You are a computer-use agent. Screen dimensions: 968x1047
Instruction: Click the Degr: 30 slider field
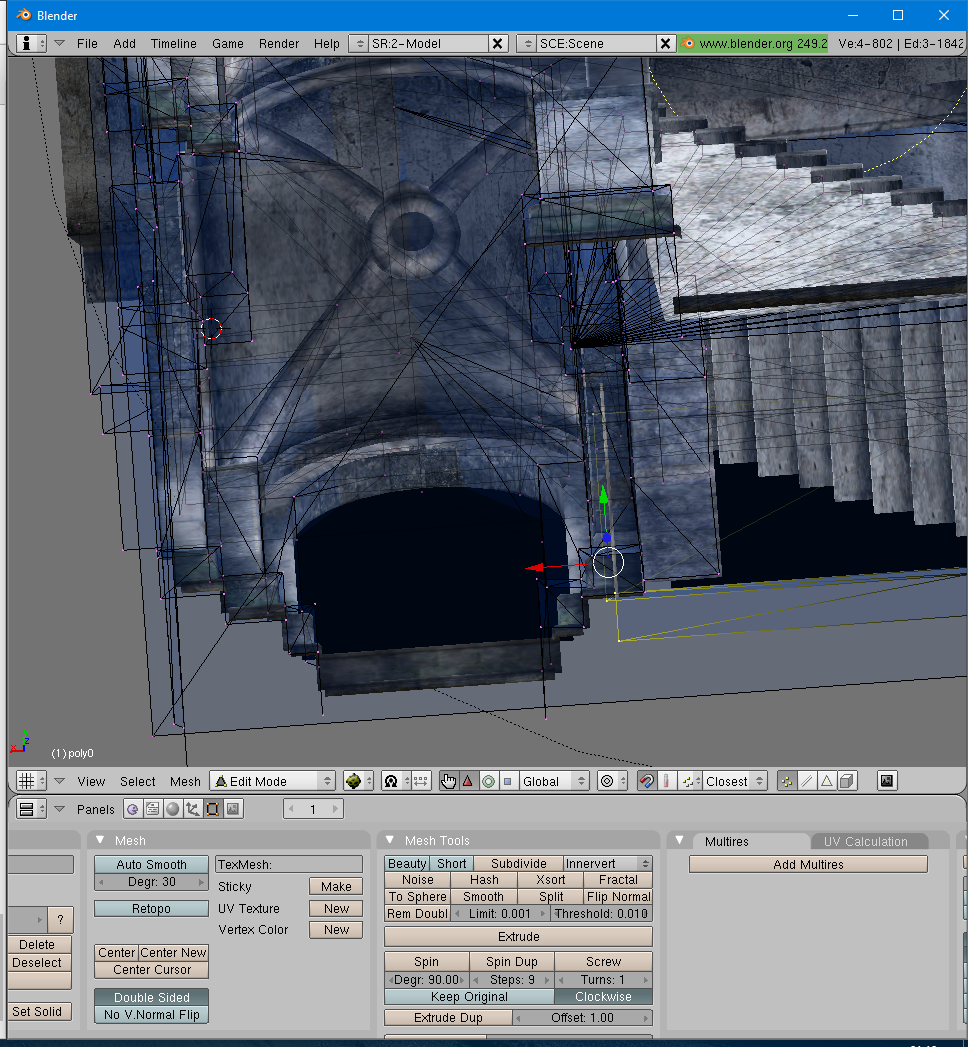click(152, 882)
